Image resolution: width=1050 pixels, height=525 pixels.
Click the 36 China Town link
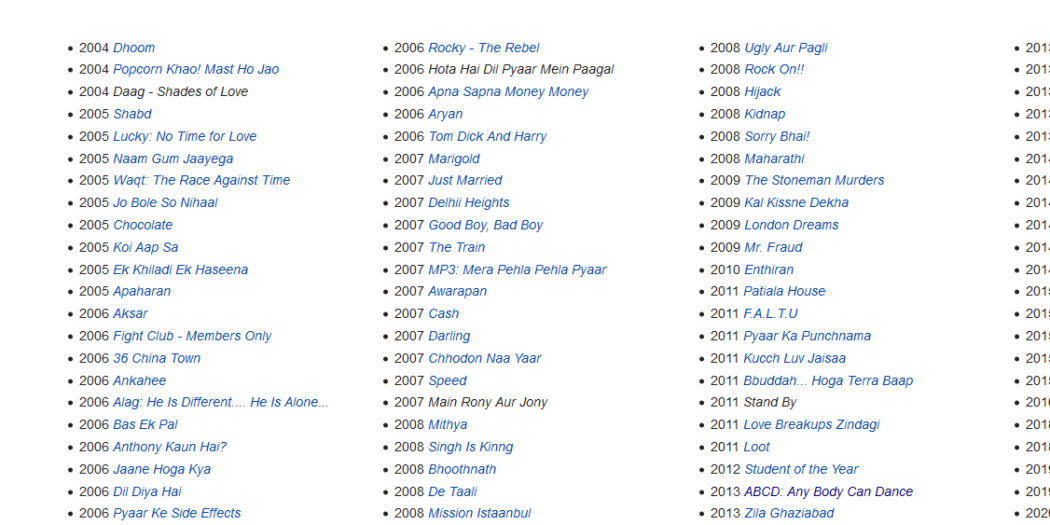coord(157,358)
